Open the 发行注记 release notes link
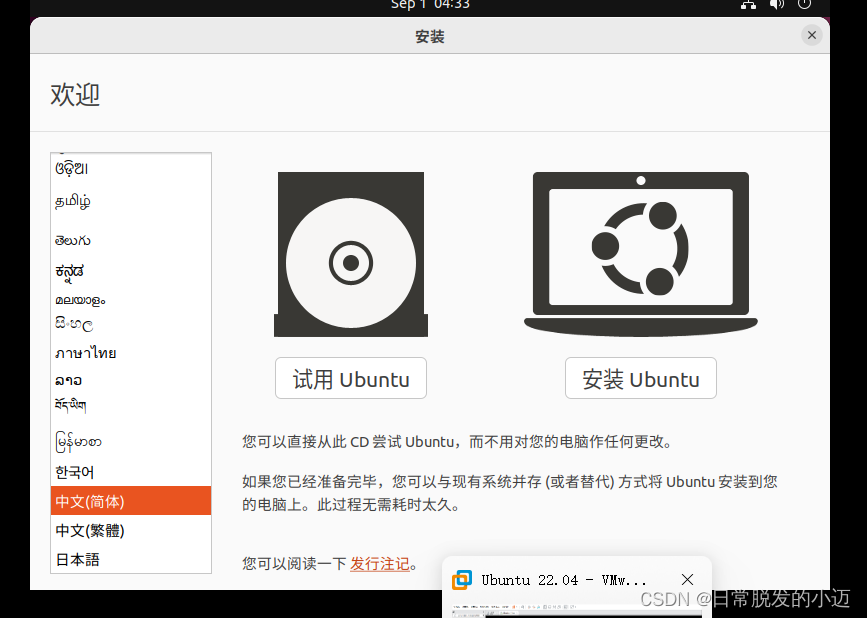The height and width of the screenshot is (618, 867). point(380,564)
